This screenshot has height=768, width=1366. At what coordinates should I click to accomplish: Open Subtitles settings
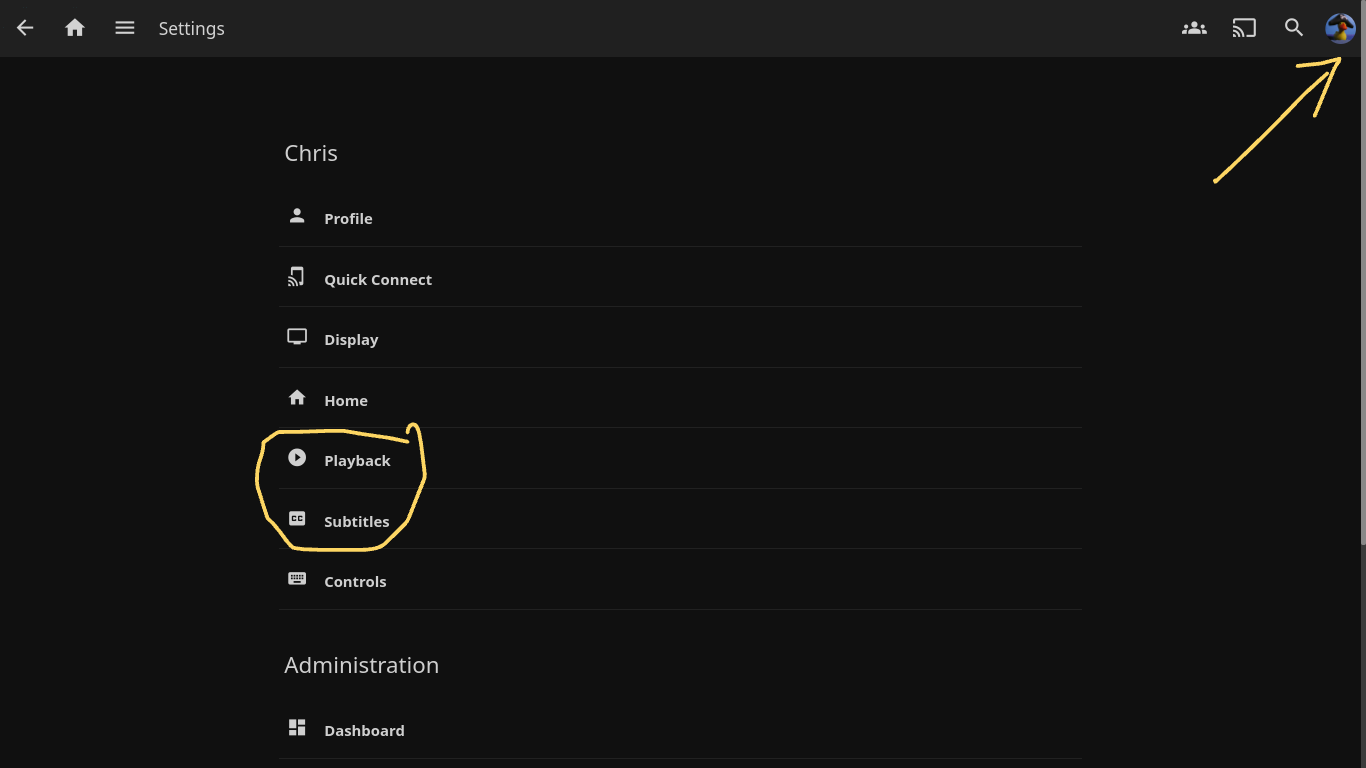tap(356, 521)
